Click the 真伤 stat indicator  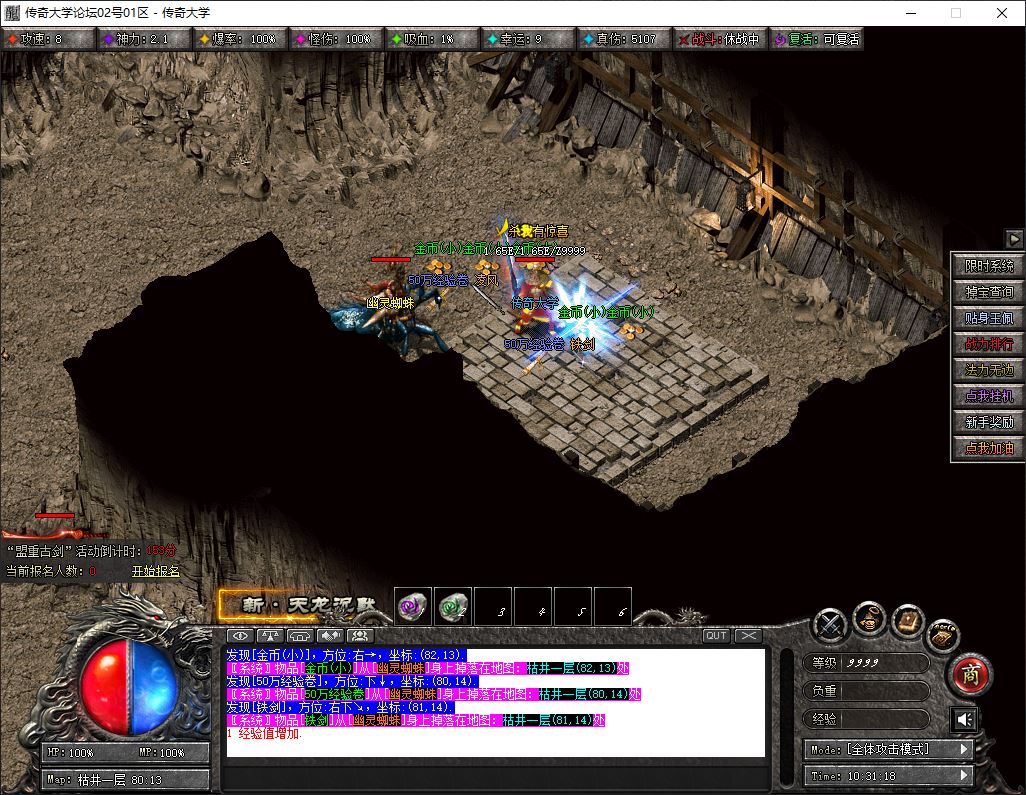tap(624, 39)
